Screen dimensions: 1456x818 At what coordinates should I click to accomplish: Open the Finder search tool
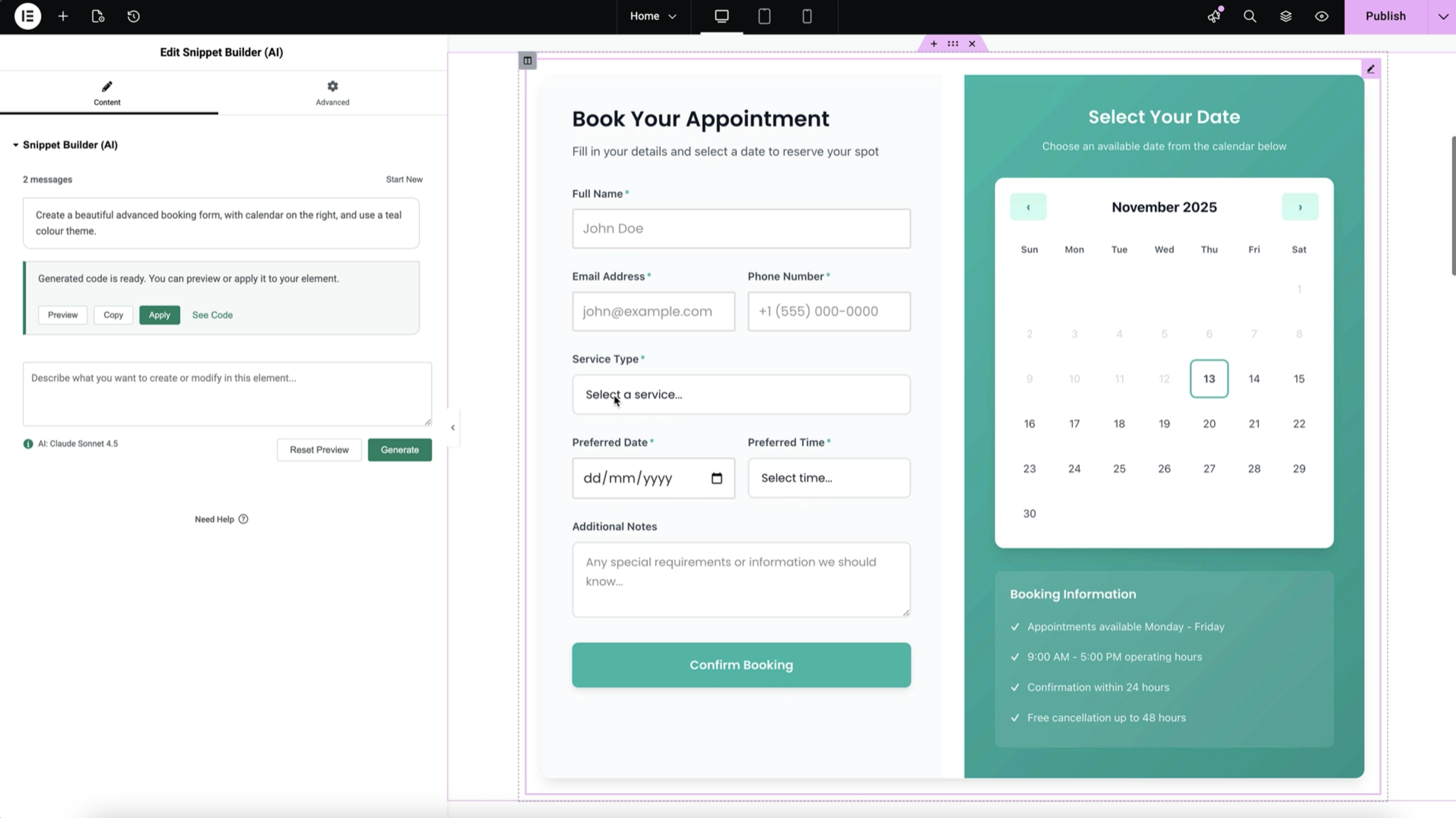coord(1249,16)
